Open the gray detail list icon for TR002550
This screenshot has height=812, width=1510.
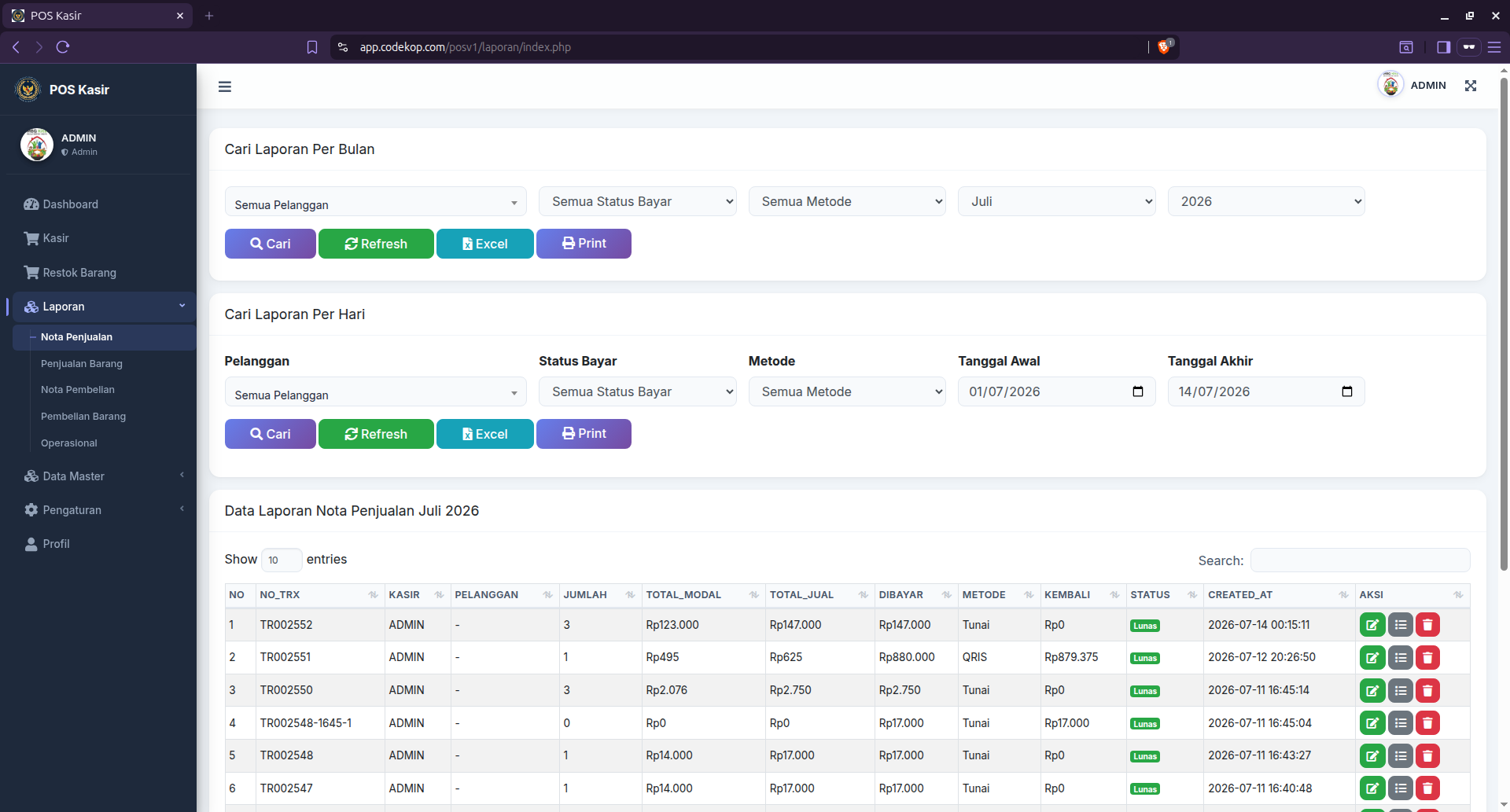point(1401,690)
